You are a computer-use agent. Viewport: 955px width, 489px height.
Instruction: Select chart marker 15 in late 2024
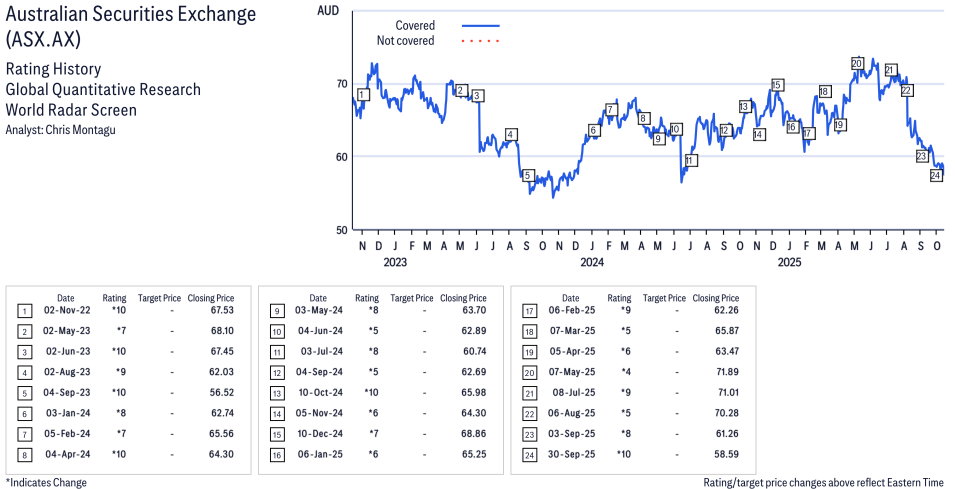tap(777, 85)
